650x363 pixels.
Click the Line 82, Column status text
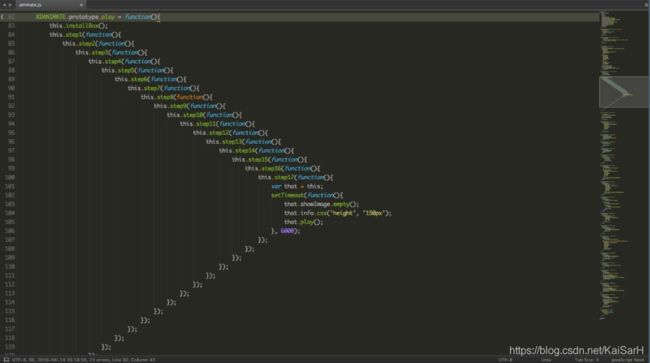(x=133, y=360)
